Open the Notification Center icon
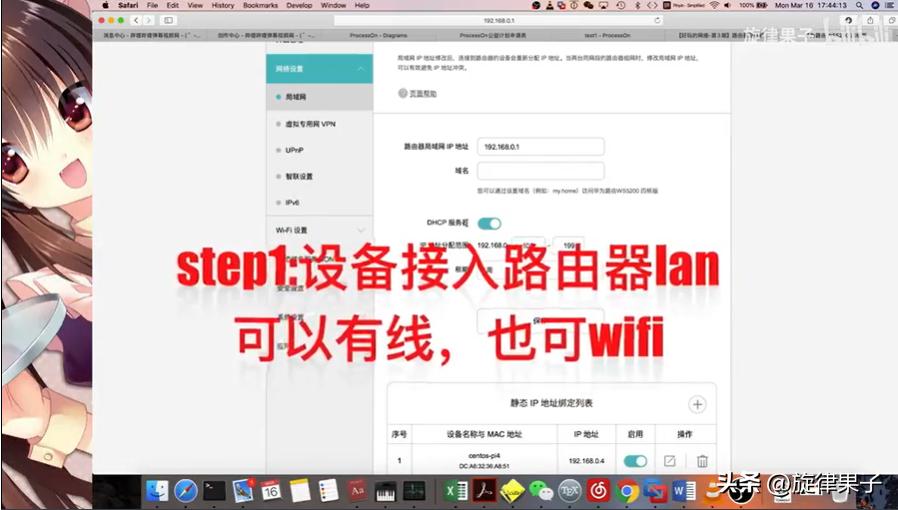The width and height of the screenshot is (898, 510). click(891, 5)
